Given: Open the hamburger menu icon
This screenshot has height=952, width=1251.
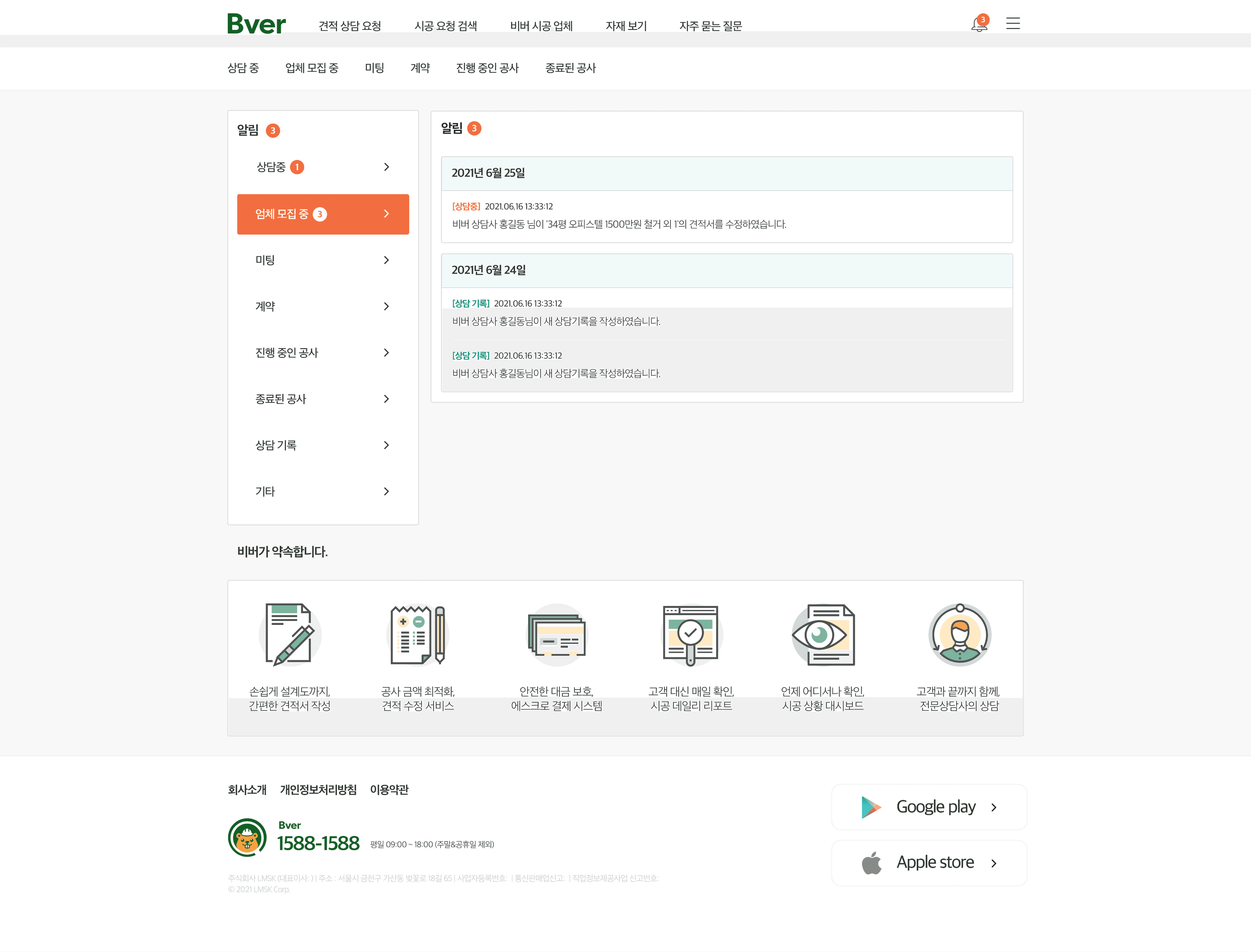Looking at the screenshot, I should coord(1013,23).
